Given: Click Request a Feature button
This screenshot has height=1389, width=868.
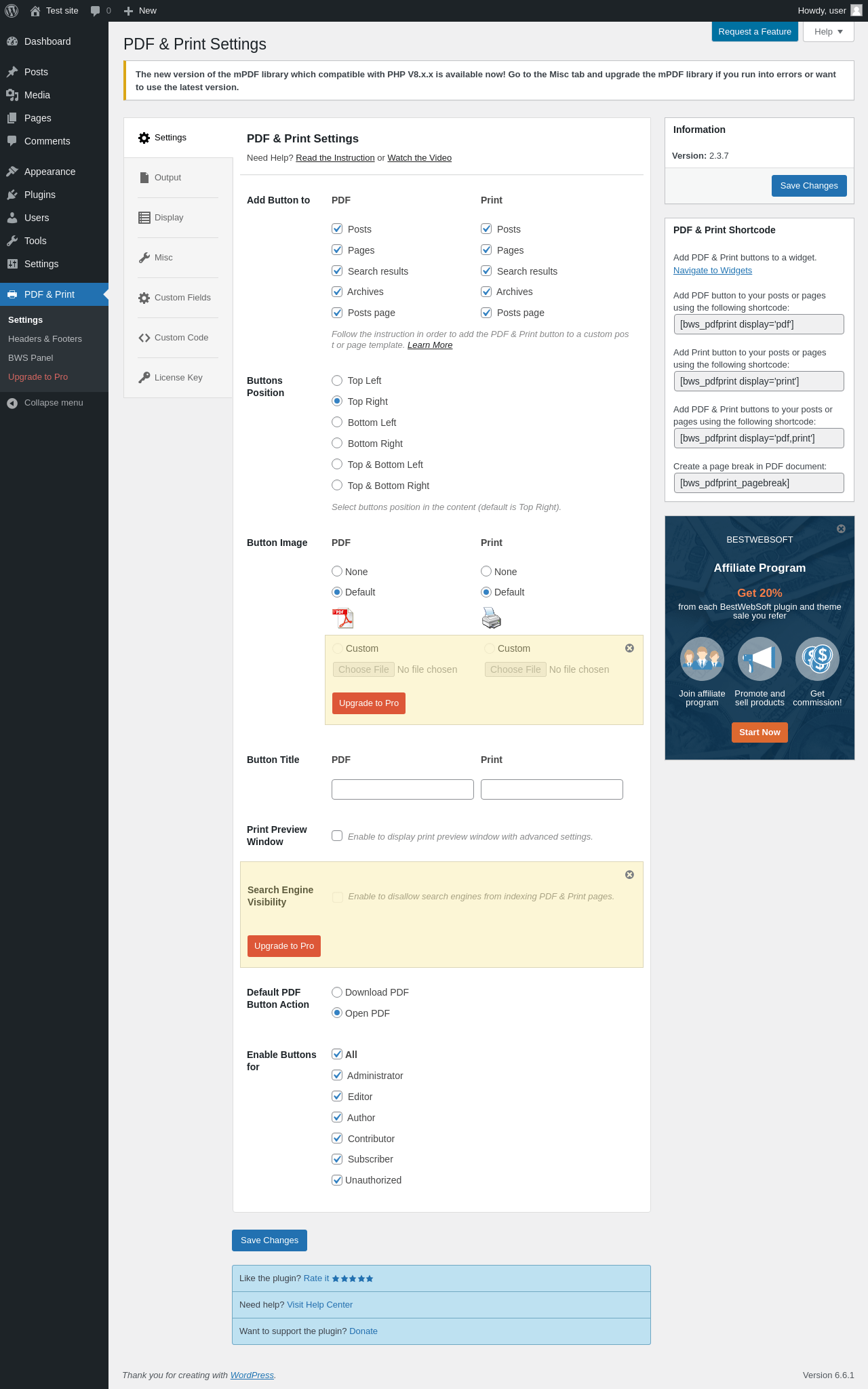Looking at the screenshot, I should [x=755, y=32].
